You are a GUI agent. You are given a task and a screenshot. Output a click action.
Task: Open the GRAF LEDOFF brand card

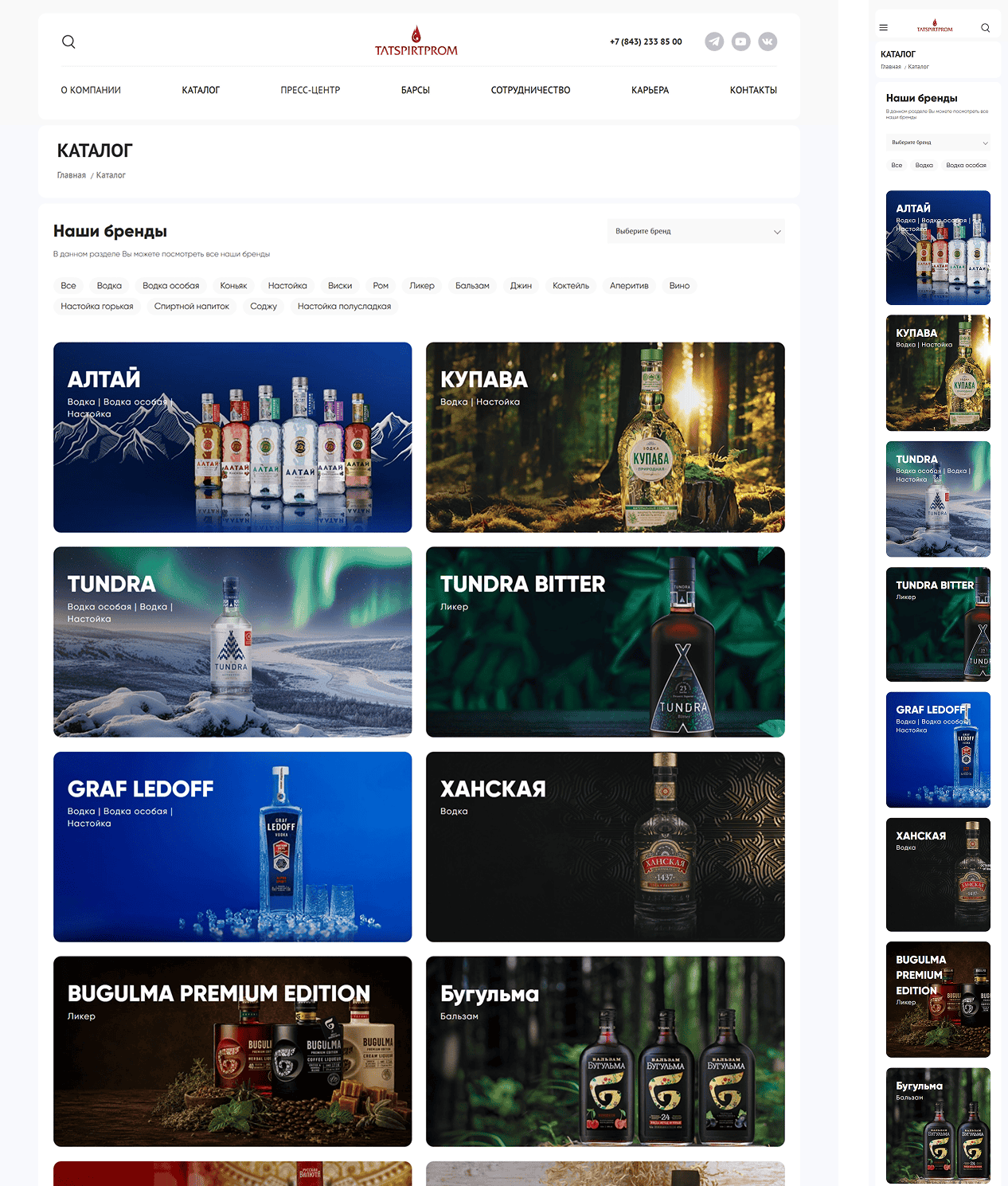coord(232,847)
